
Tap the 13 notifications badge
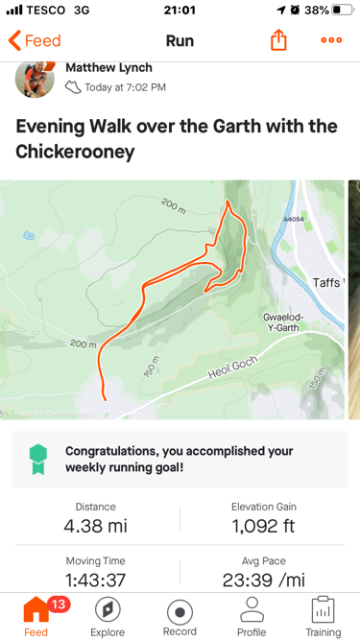59,604
